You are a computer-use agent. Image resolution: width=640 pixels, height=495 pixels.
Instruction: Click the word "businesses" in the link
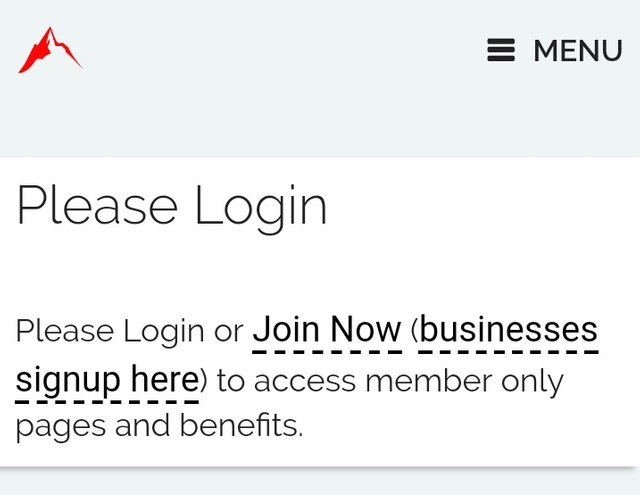click(x=509, y=330)
